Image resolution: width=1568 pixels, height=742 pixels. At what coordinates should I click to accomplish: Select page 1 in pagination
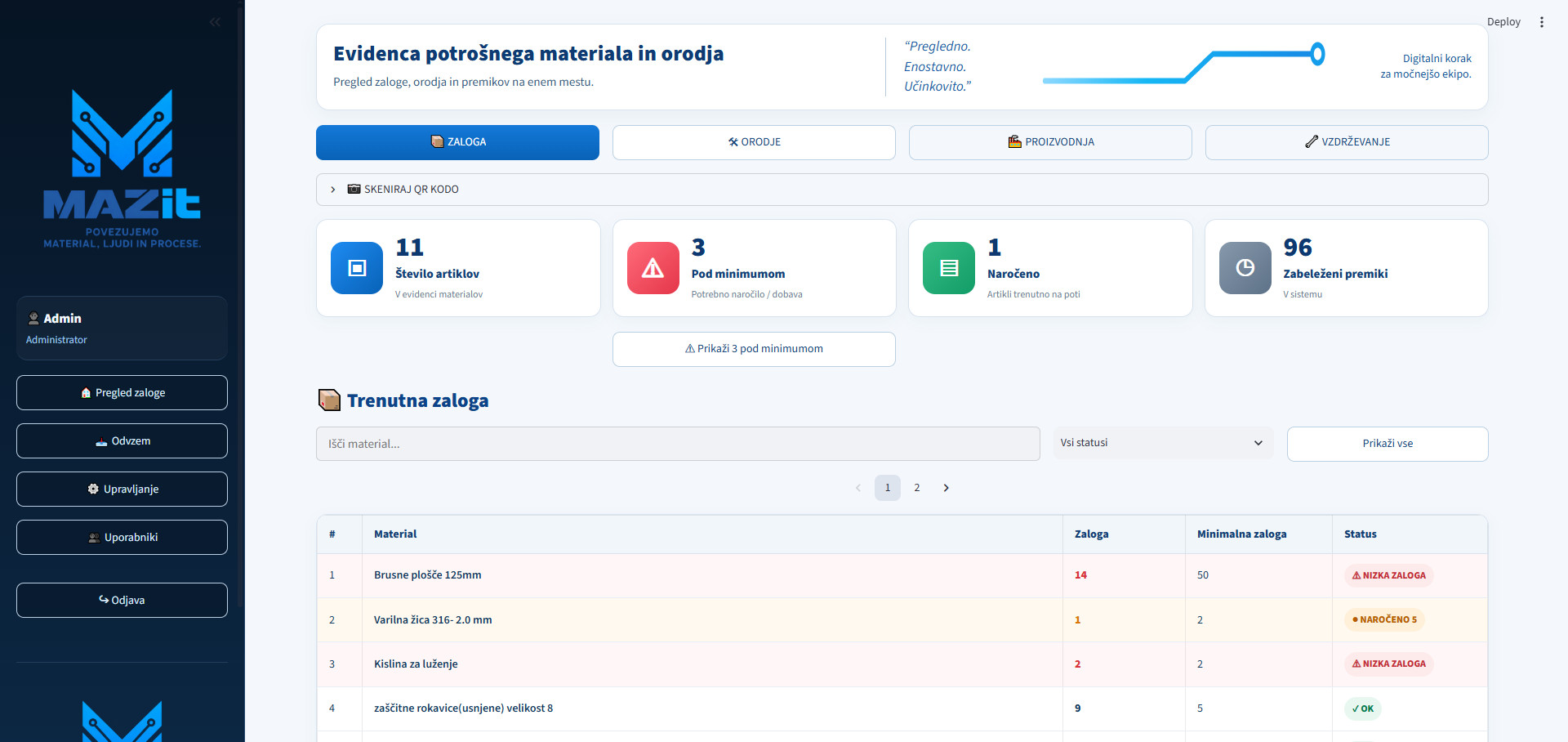(x=888, y=488)
